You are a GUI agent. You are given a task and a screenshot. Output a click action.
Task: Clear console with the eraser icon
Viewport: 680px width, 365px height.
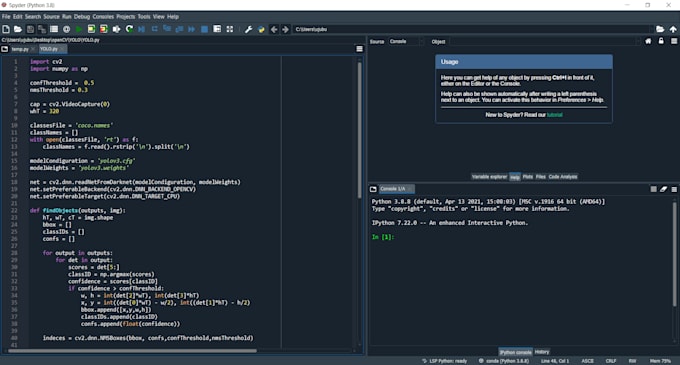click(664, 189)
